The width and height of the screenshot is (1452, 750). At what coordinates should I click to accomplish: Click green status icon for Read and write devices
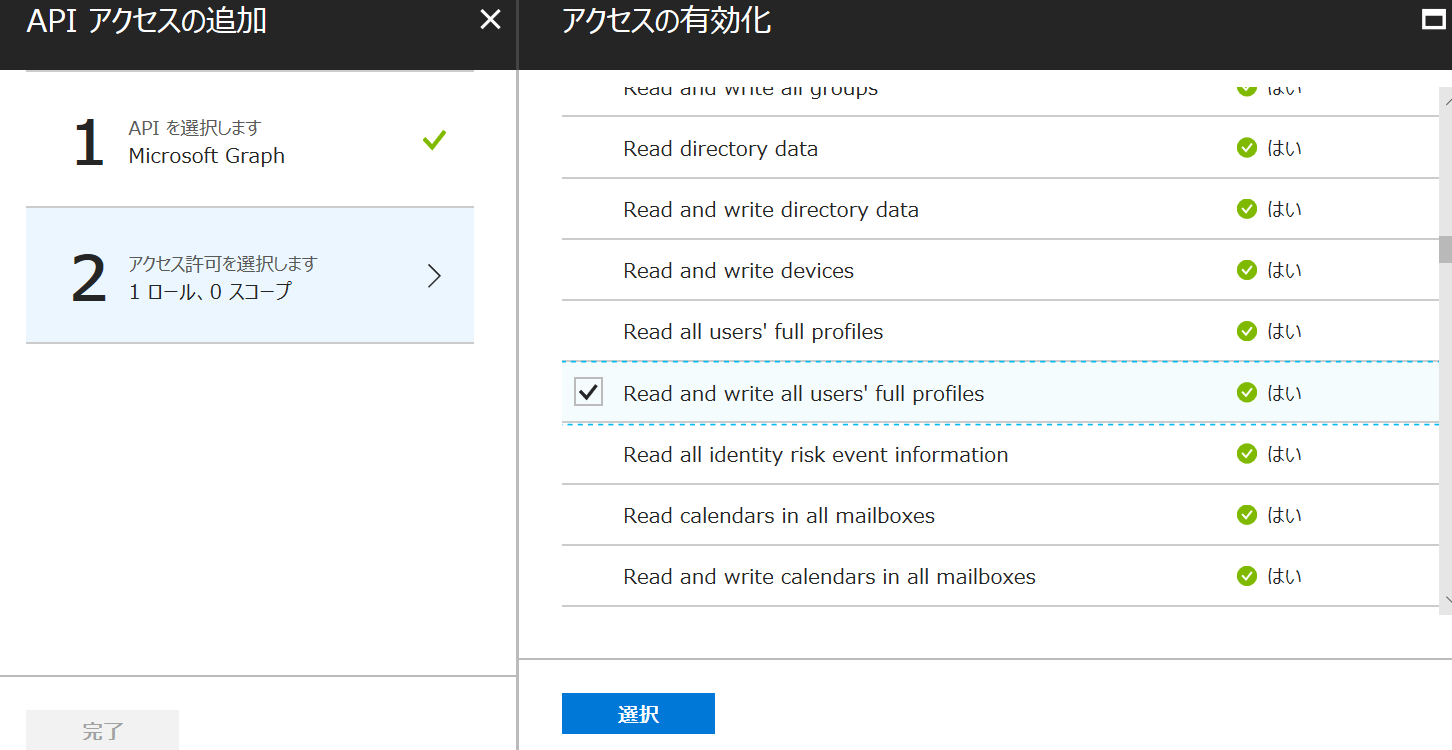tap(1246, 270)
